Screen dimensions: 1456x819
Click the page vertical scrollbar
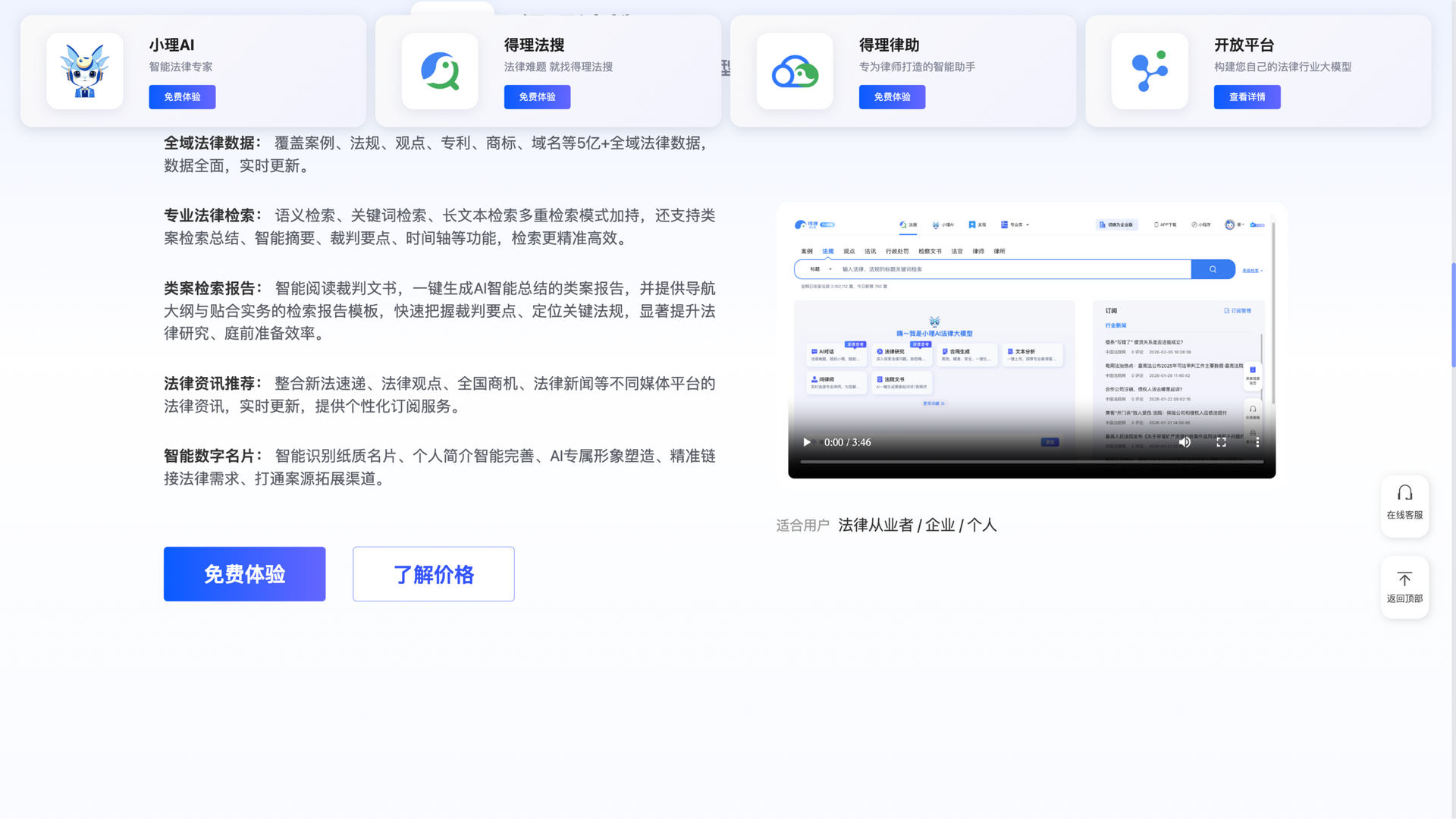pos(1453,315)
